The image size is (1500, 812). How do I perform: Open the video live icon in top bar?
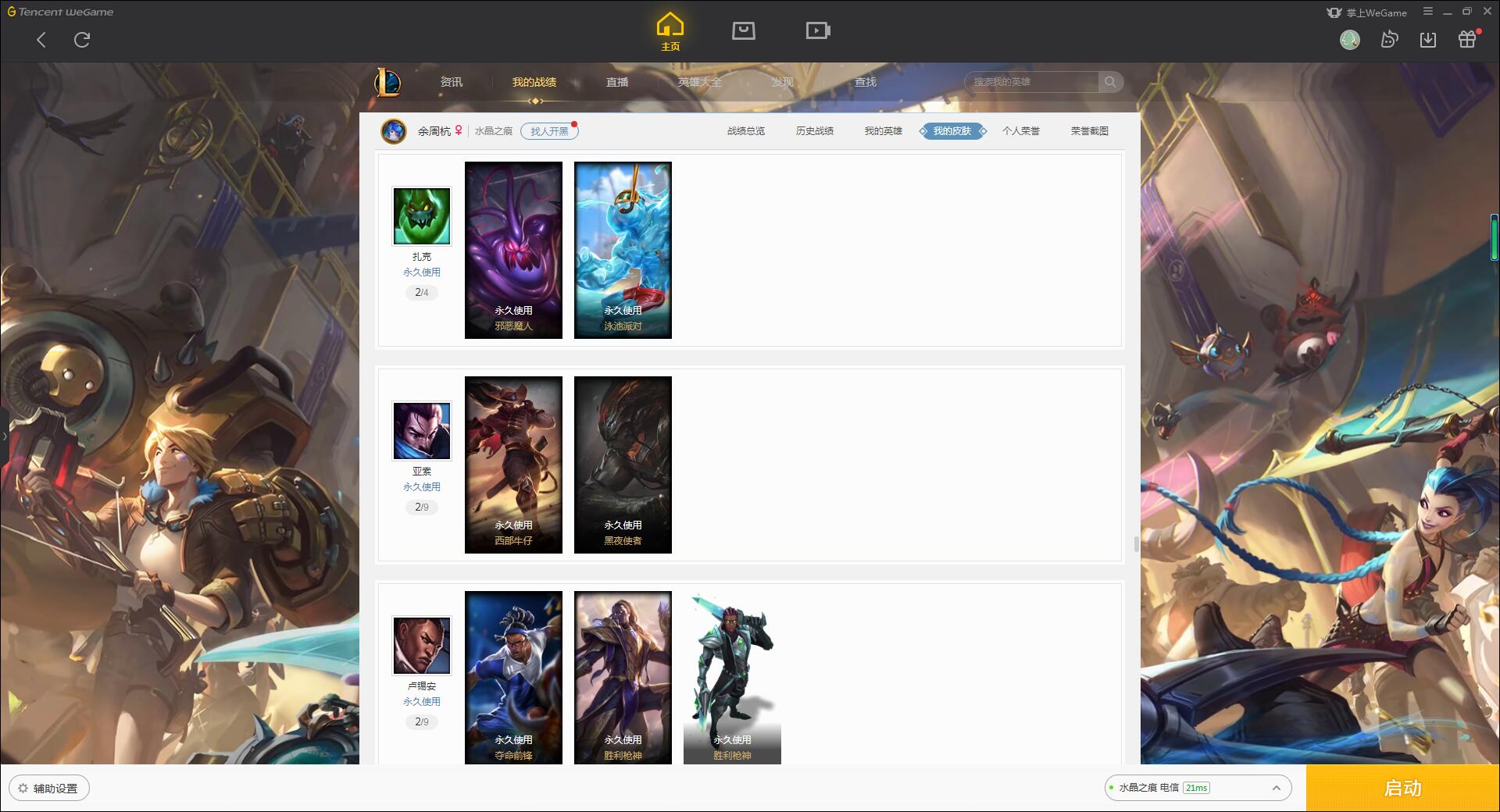[818, 30]
